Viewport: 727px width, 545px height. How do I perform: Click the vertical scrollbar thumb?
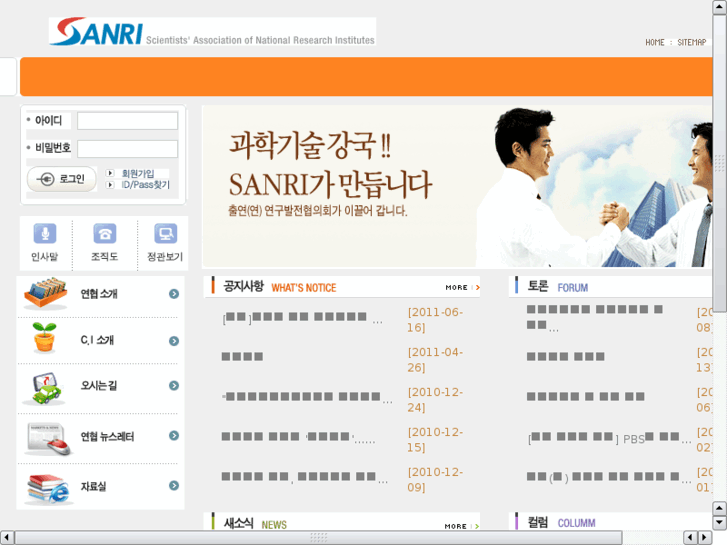tap(719, 163)
